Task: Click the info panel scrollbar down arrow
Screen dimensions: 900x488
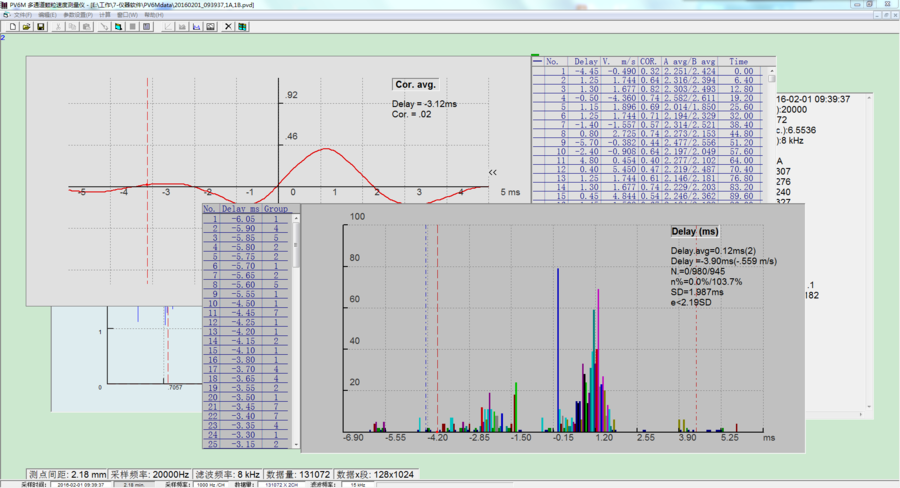Action: coord(869,406)
